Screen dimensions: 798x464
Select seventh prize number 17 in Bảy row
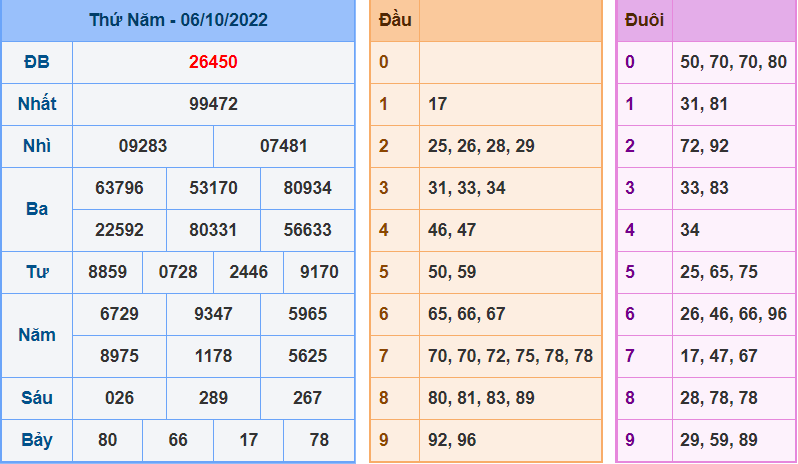pos(248,440)
